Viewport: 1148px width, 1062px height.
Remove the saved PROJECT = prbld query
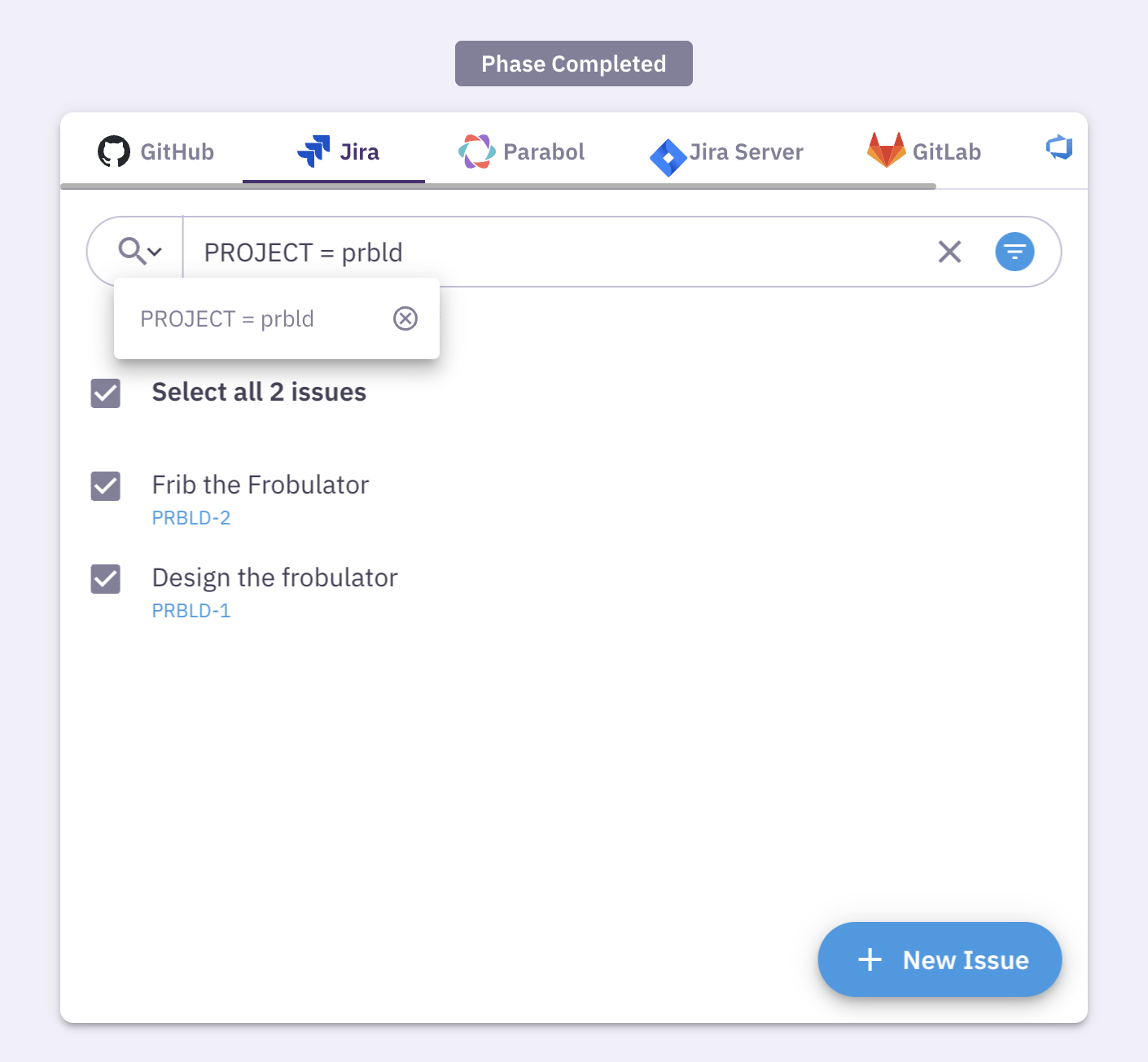[x=405, y=318]
